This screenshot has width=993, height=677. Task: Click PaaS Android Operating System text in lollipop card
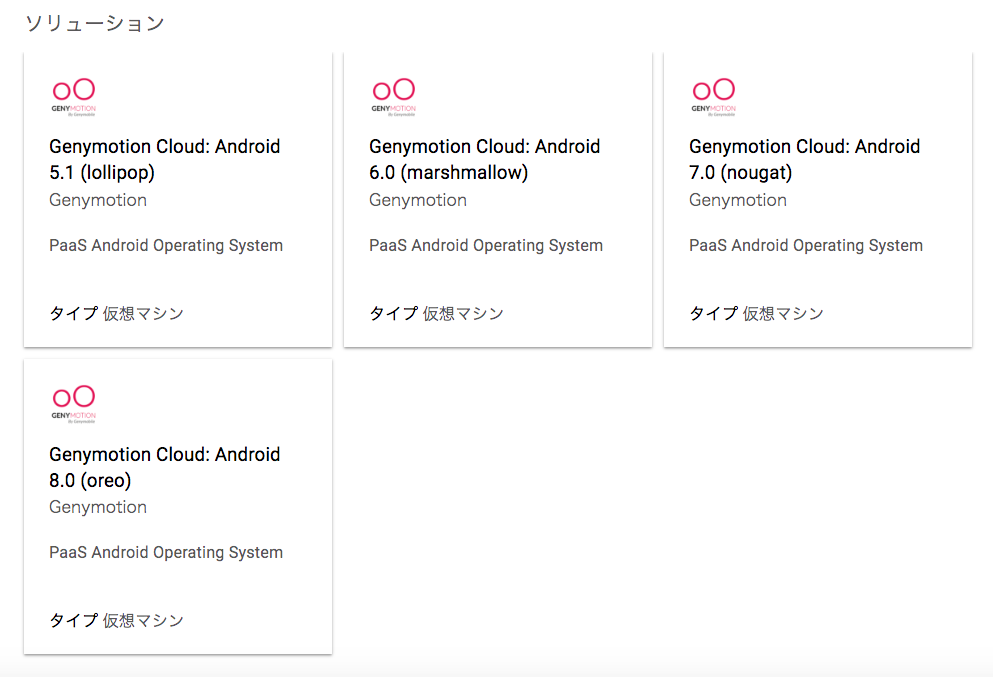[166, 246]
